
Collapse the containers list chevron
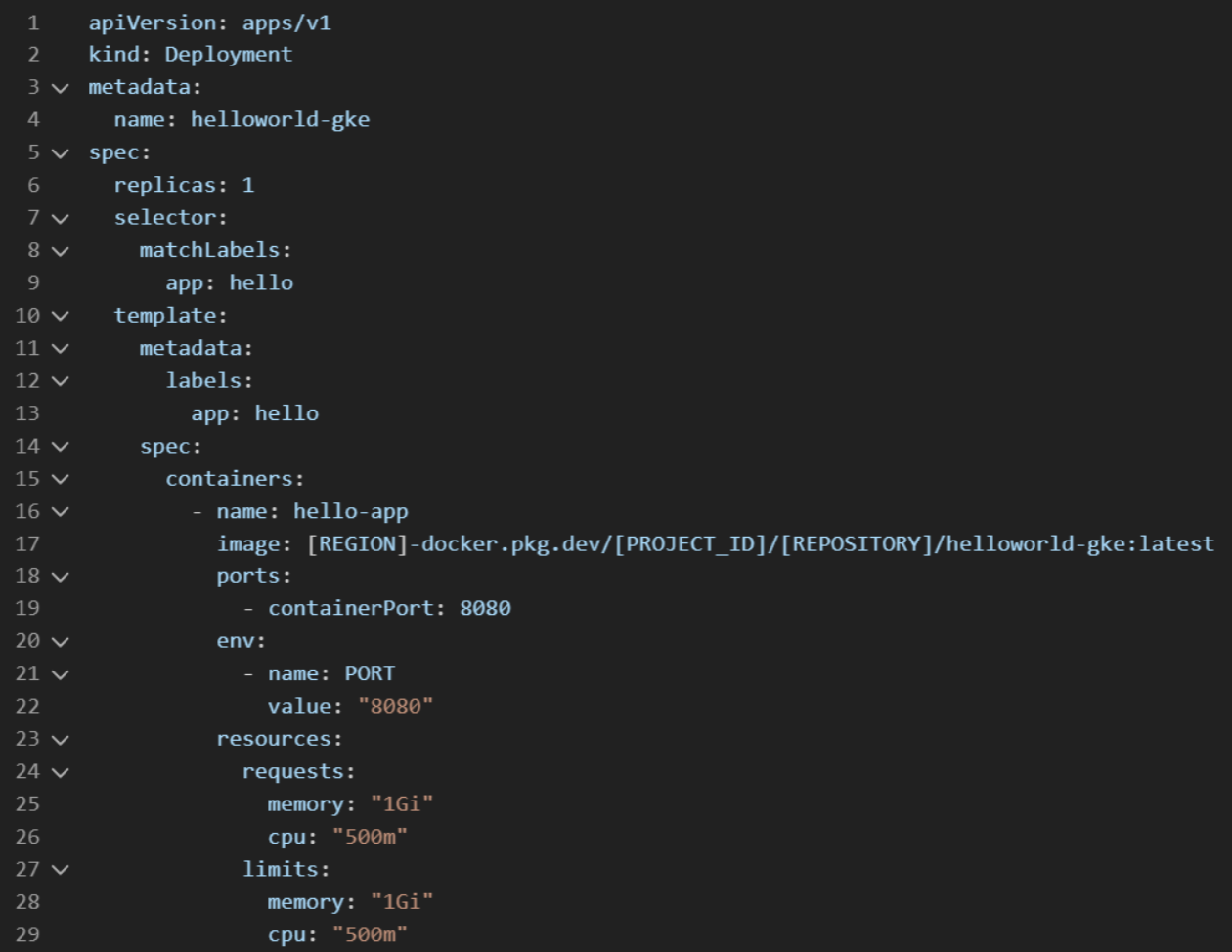tap(61, 480)
